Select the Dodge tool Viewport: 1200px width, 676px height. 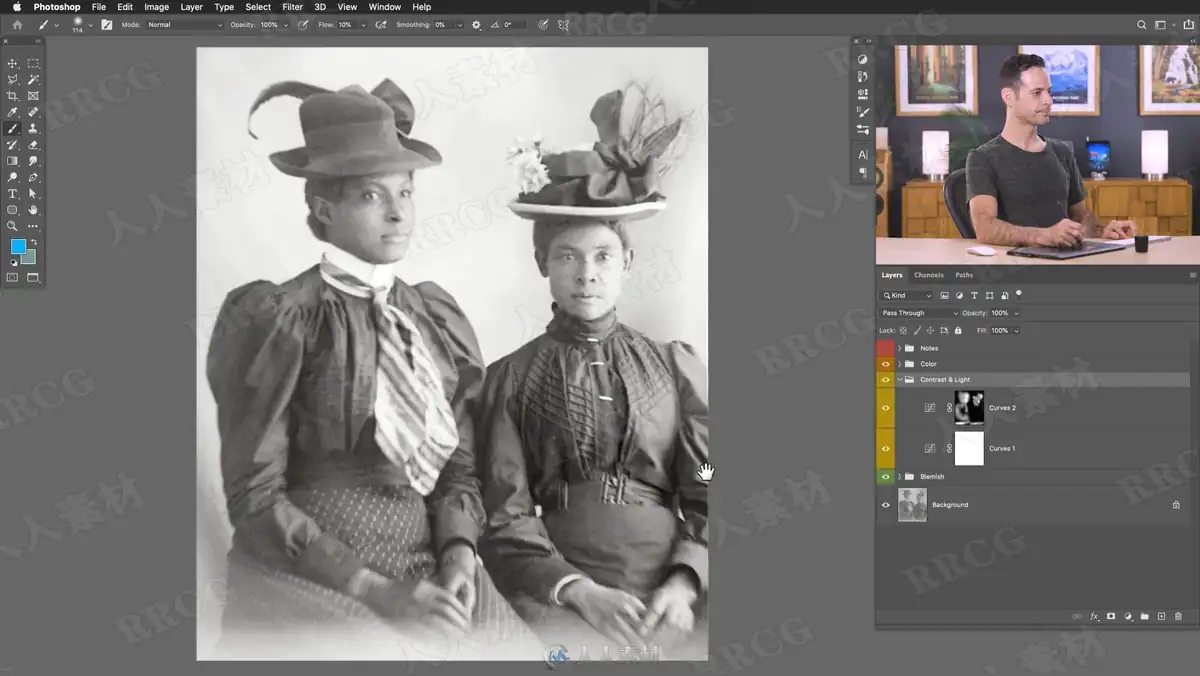coord(13,177)
